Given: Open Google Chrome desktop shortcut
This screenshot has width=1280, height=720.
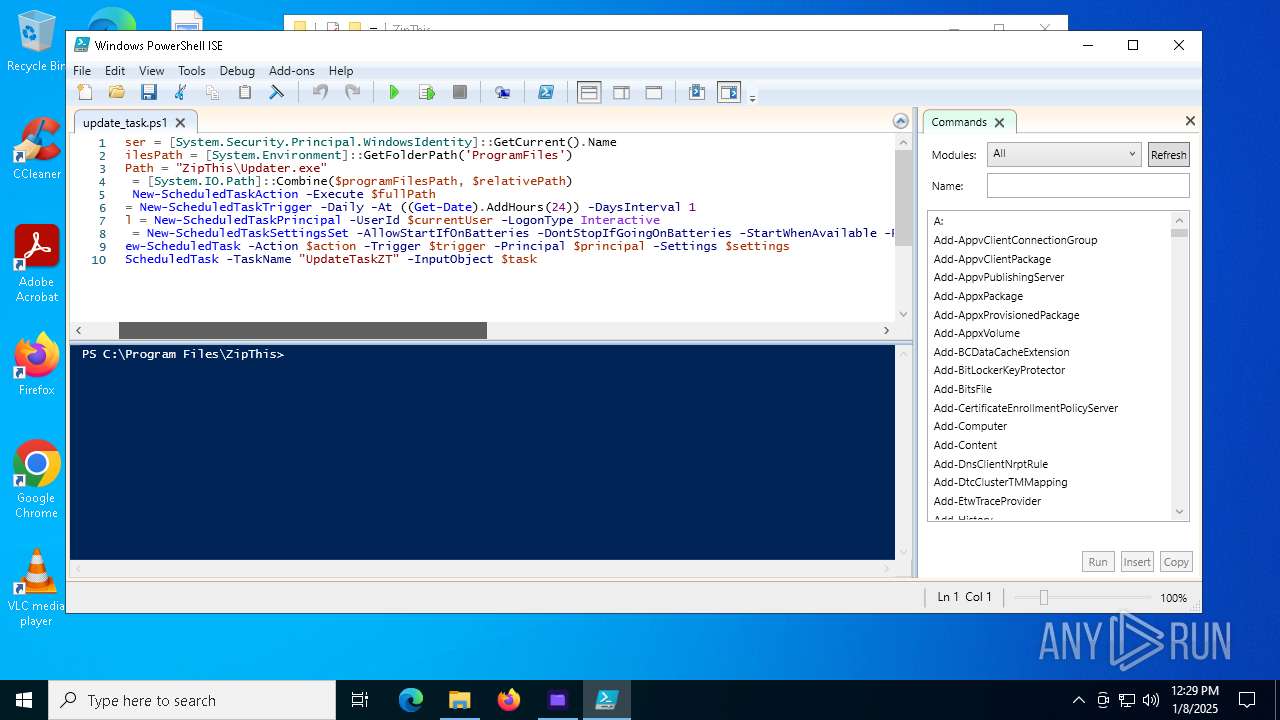Looking at the screenshot, I should (36, 480).
